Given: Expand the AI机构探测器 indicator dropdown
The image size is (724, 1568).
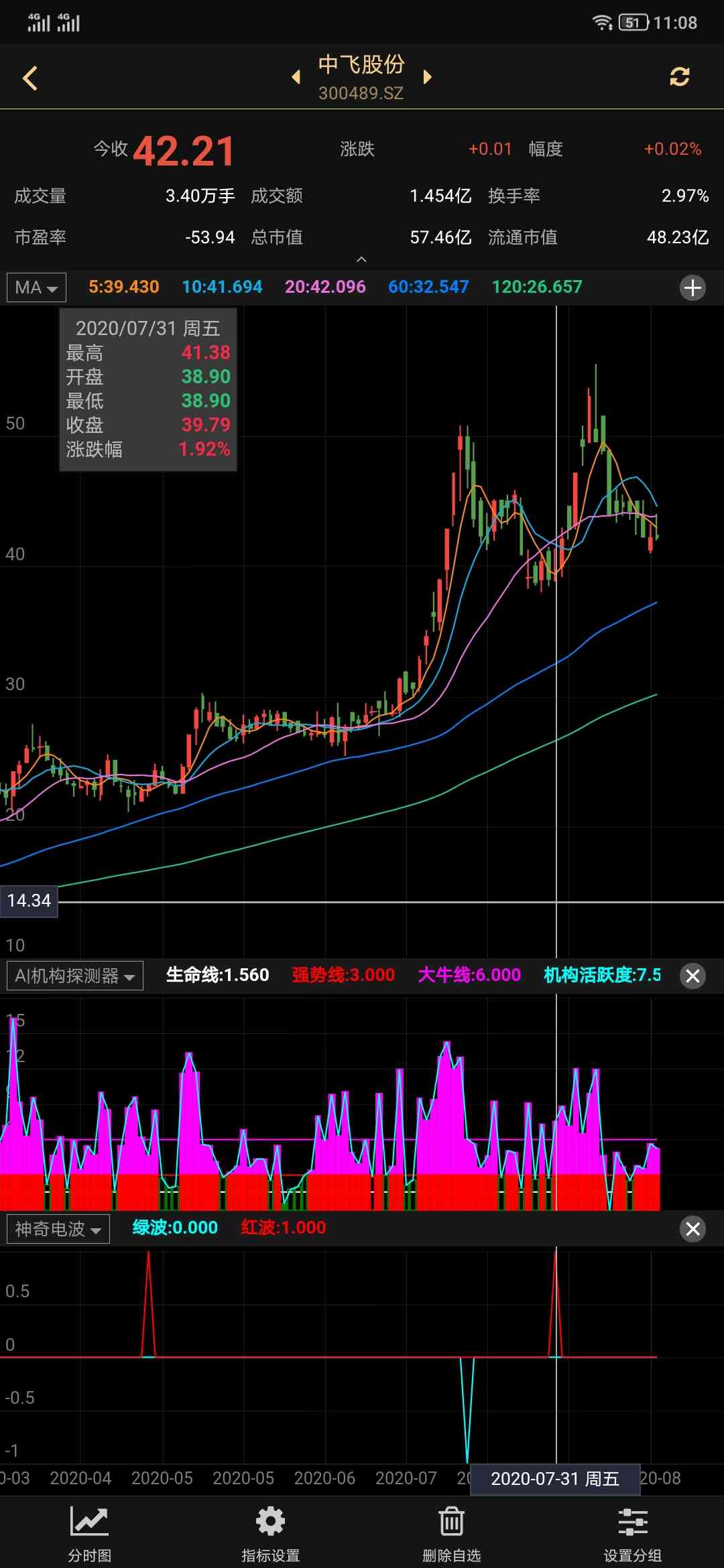Looking at the screenshot, I should pos(74,976).
